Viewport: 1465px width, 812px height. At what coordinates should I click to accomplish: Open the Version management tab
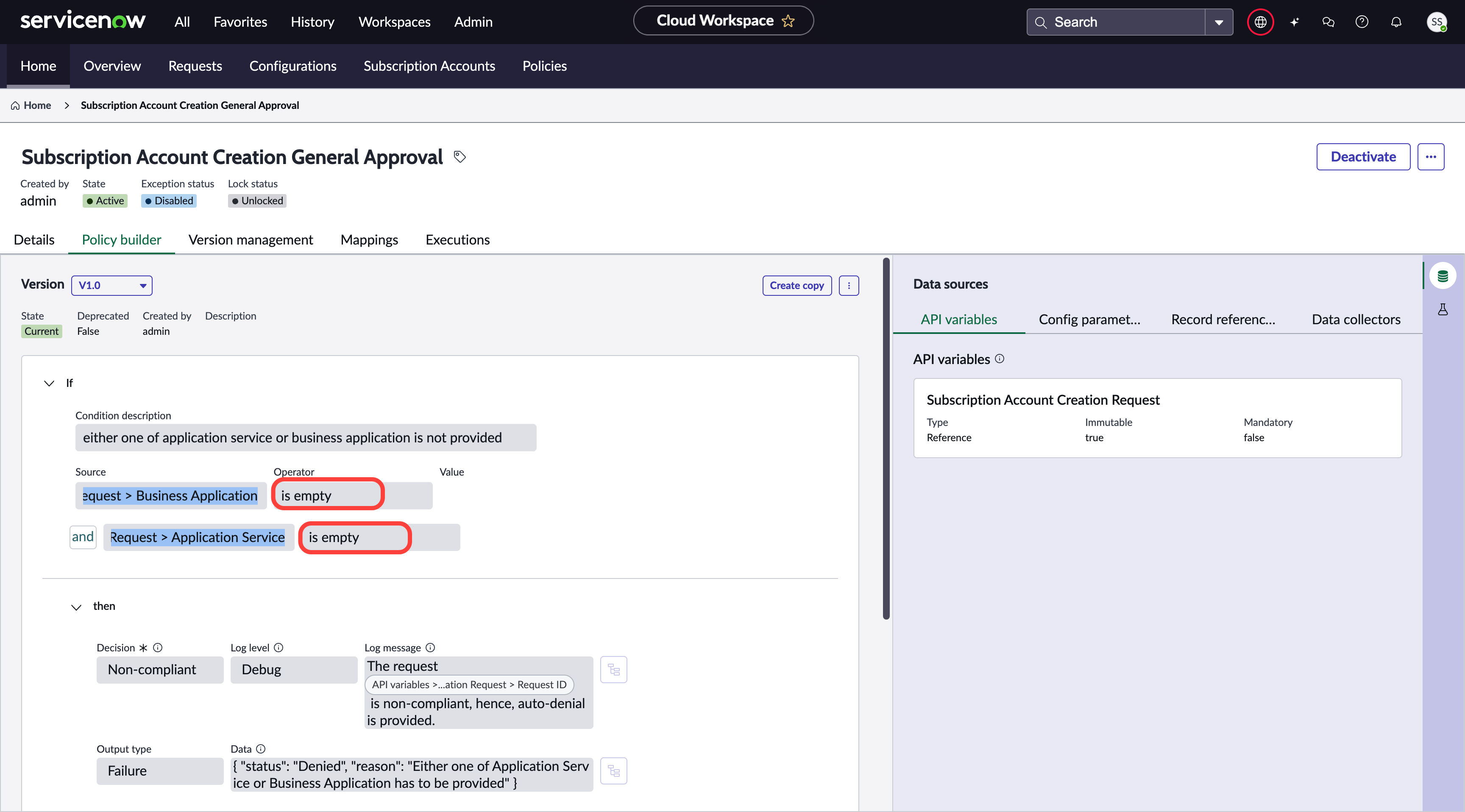[251, 240]
